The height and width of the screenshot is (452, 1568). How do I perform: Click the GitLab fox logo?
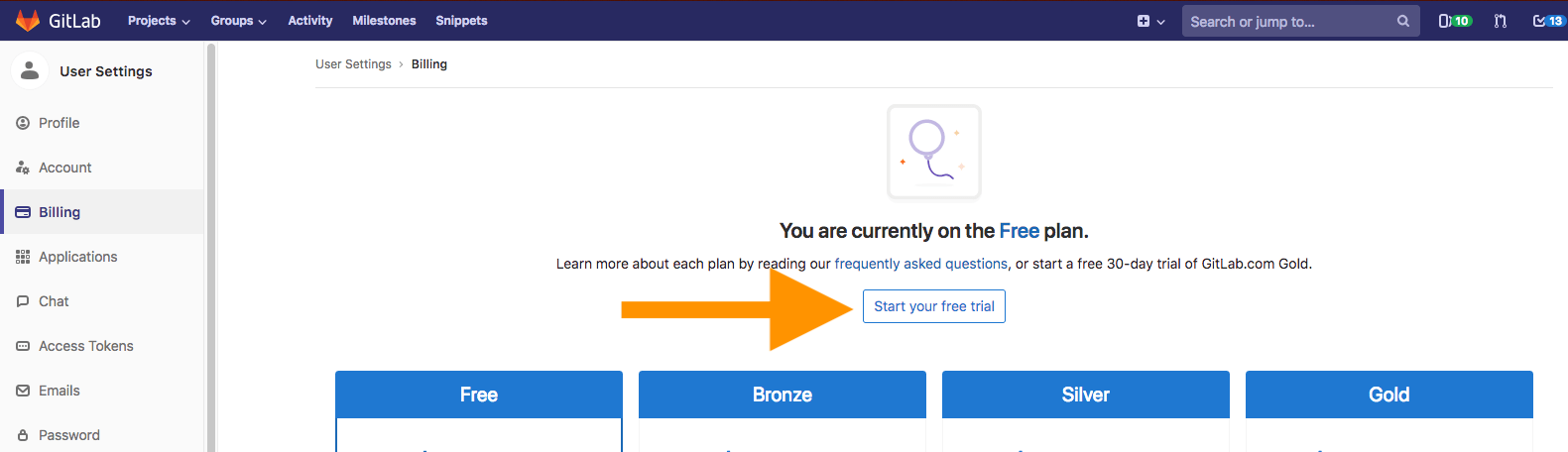[x=28, y=21]
